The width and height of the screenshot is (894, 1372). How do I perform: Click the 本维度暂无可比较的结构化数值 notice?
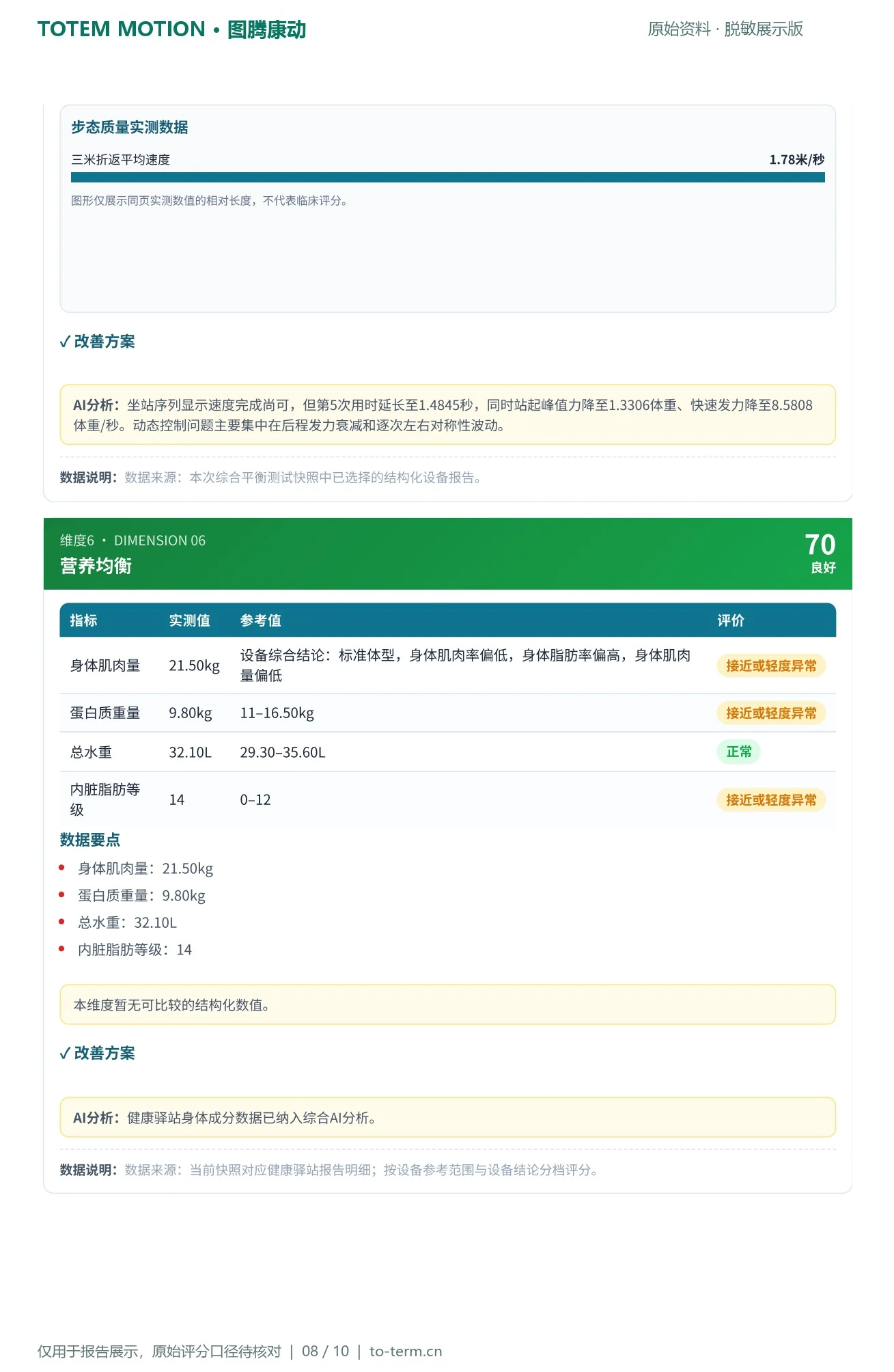tap(448, 1004)
